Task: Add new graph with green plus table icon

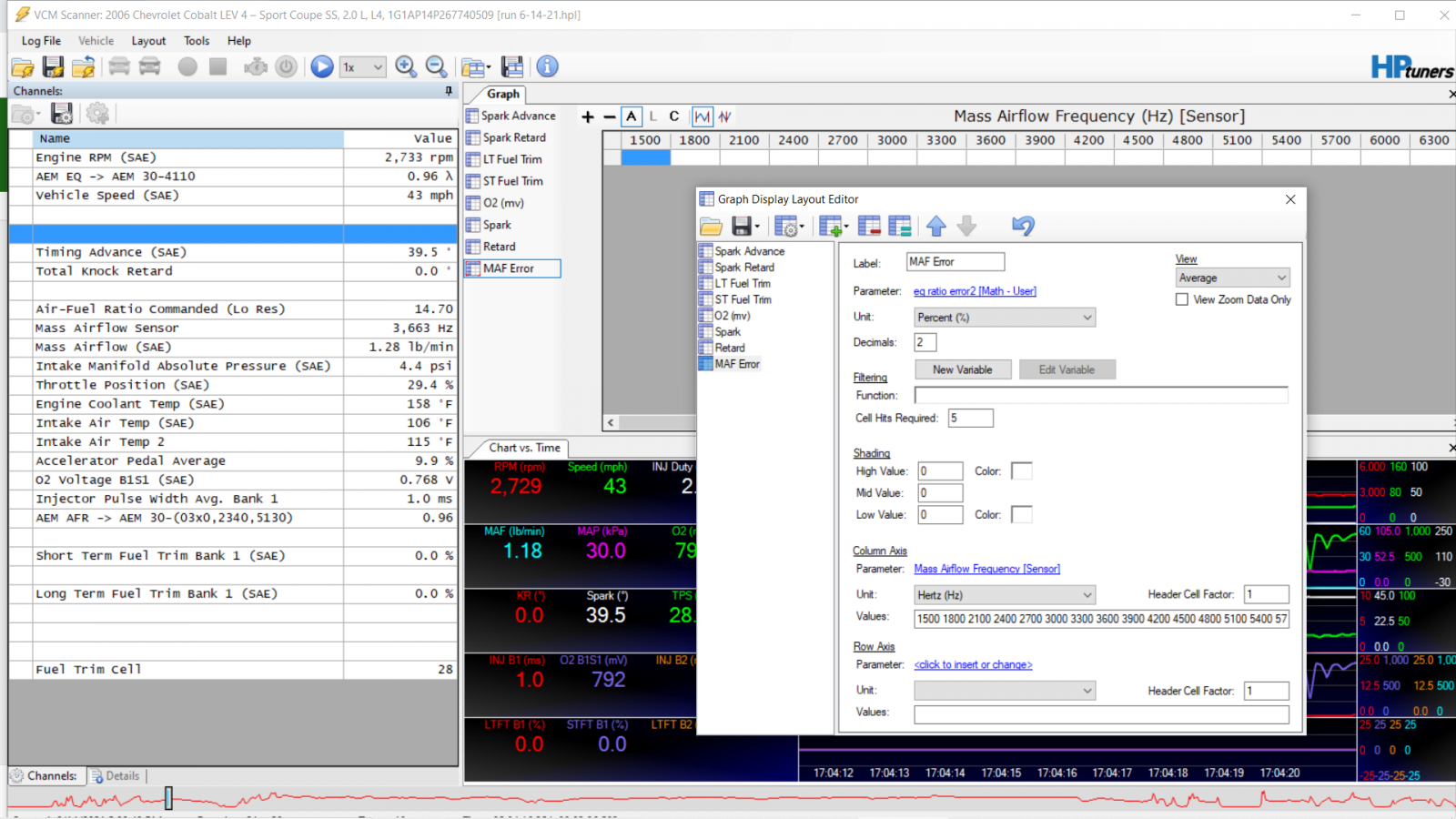Action: click(x=831, y=226)
